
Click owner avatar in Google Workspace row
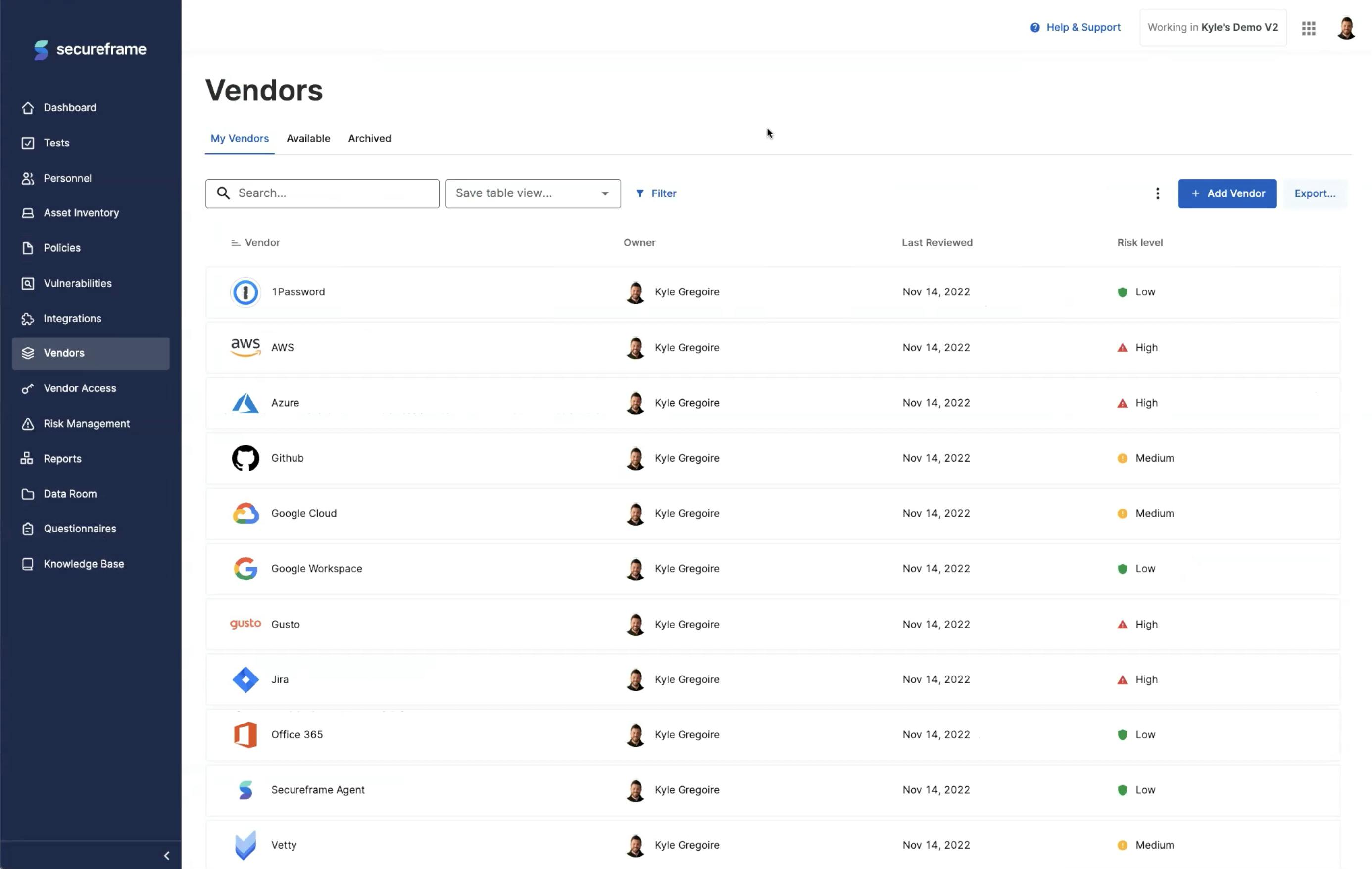pos(636,569)
